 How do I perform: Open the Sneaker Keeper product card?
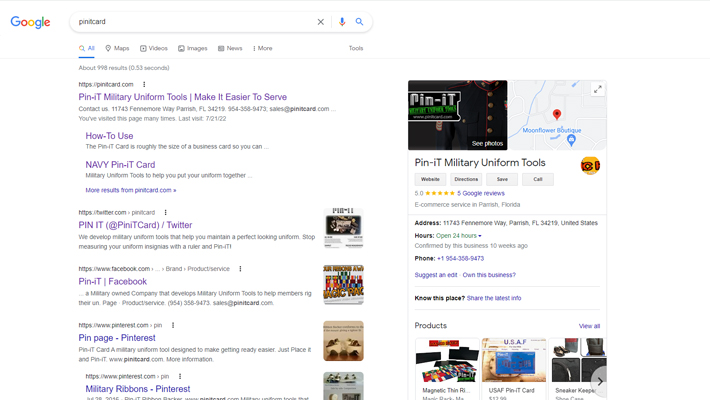pos(577,369)
